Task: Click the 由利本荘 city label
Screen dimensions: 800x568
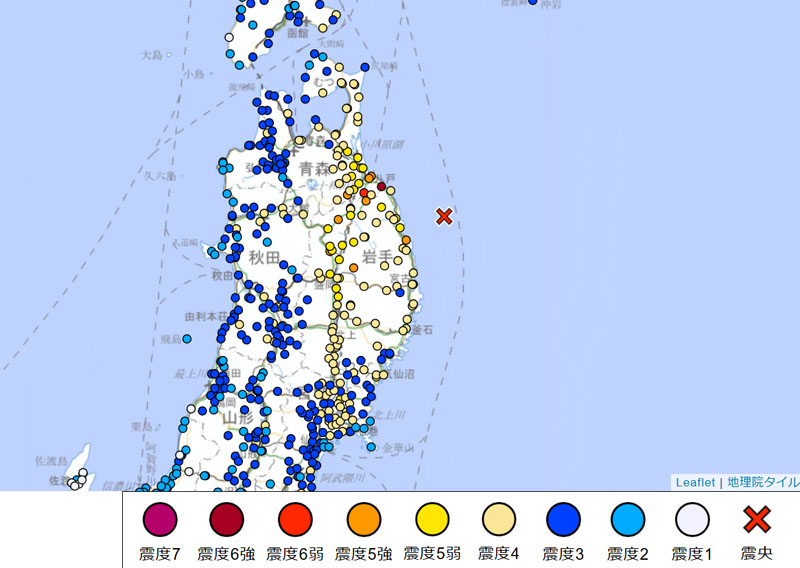Action: click(206, 317)
